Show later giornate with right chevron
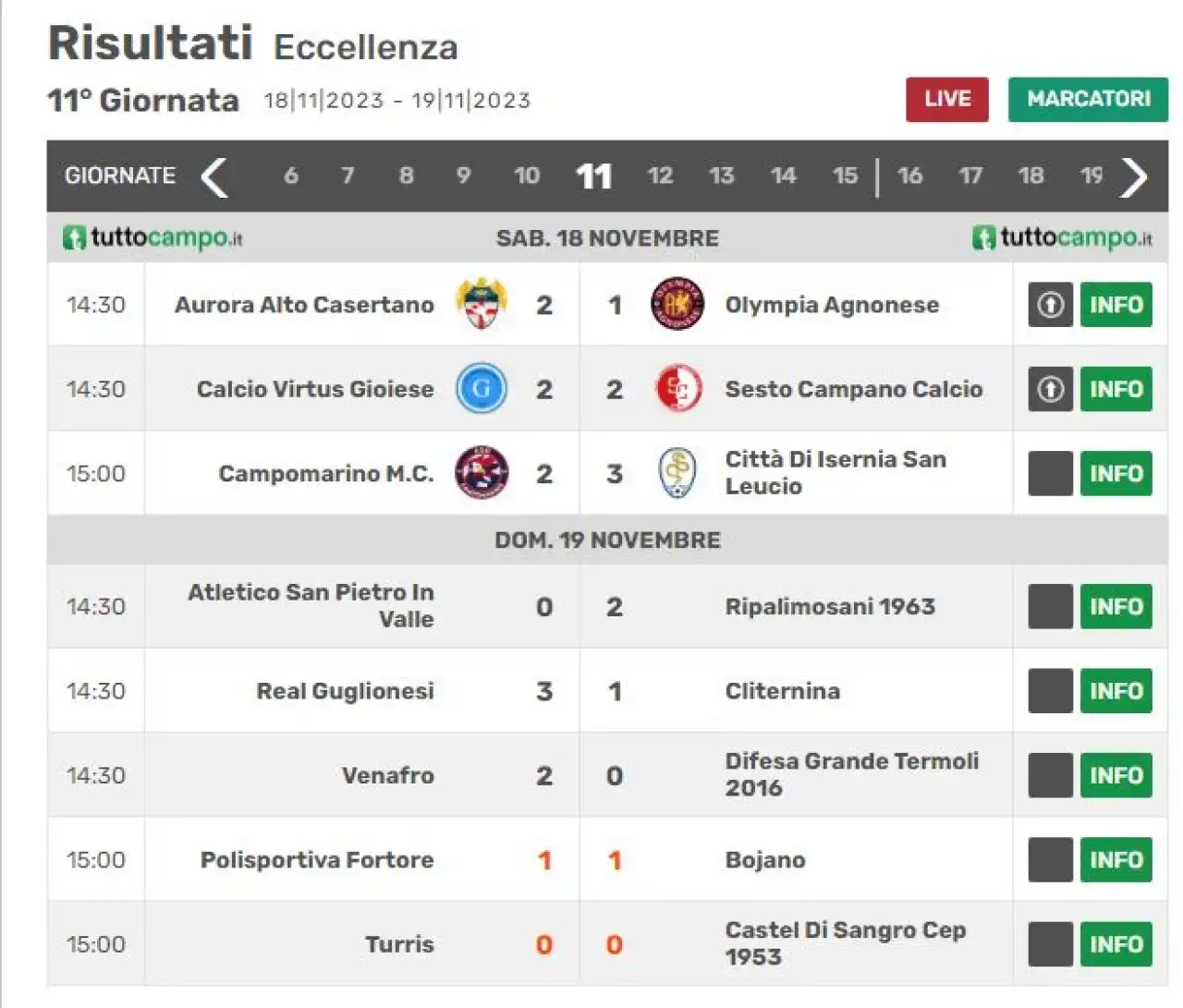 coord(1134,176)
